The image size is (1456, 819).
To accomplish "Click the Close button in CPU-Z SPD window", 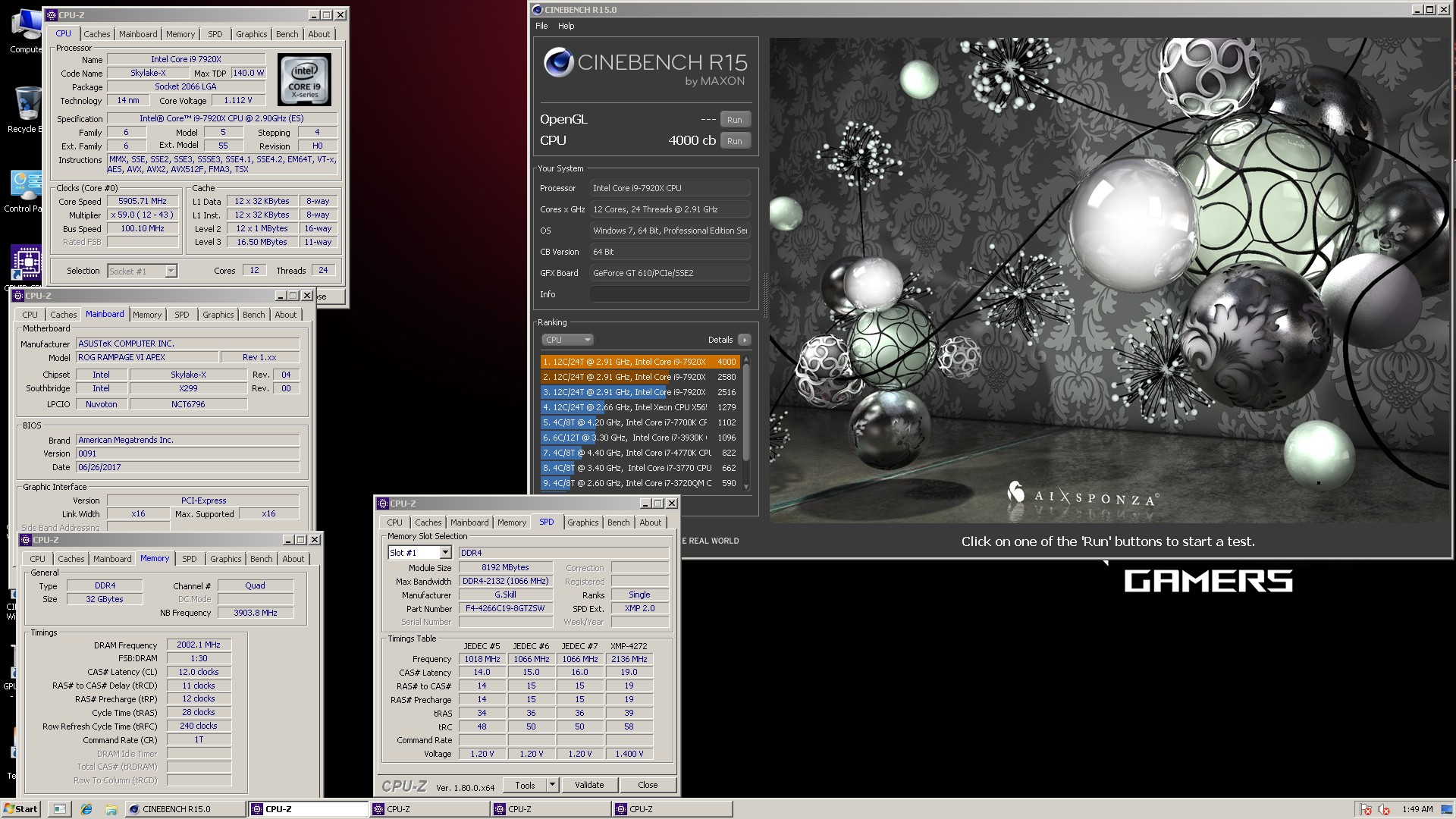I will (x=648, y=785).
